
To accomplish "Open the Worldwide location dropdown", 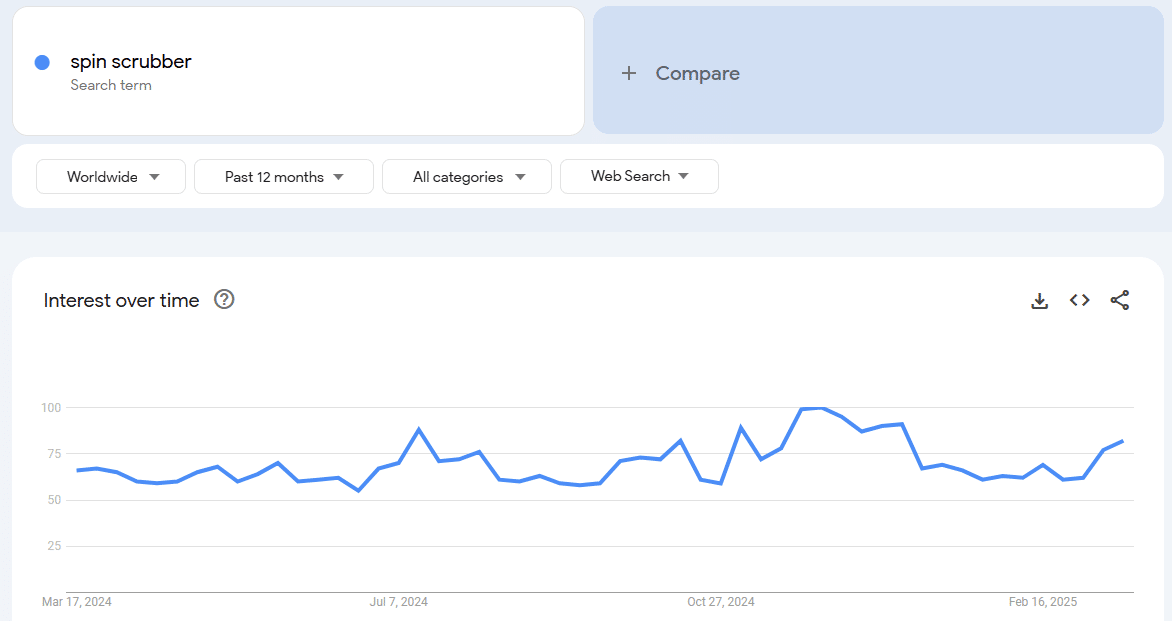I will click(x=110, y=176).
